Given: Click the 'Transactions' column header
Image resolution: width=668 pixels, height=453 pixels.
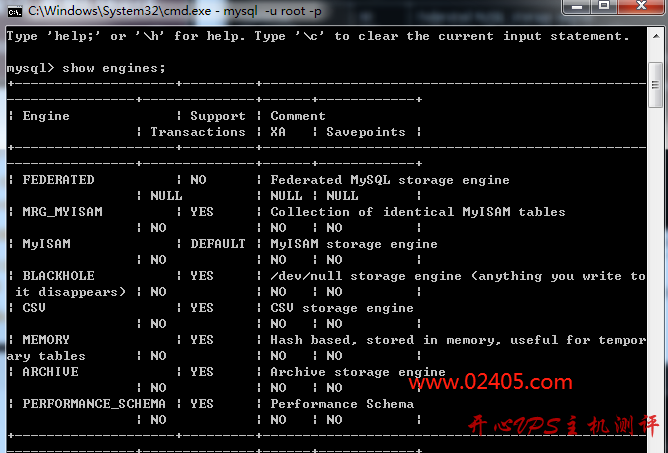Looking at the screenshot, I should coord(198,132).
